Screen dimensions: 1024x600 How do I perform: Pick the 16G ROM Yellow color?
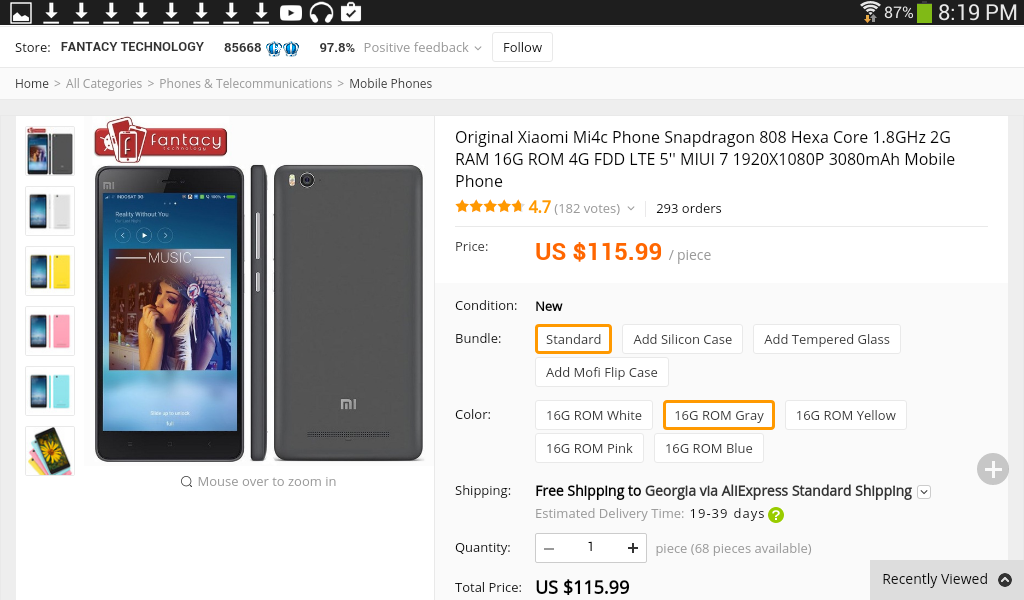(x=846, y=415)
